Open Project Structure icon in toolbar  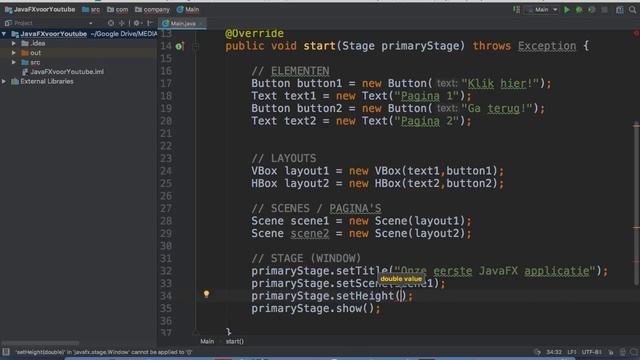pos(620,9)
